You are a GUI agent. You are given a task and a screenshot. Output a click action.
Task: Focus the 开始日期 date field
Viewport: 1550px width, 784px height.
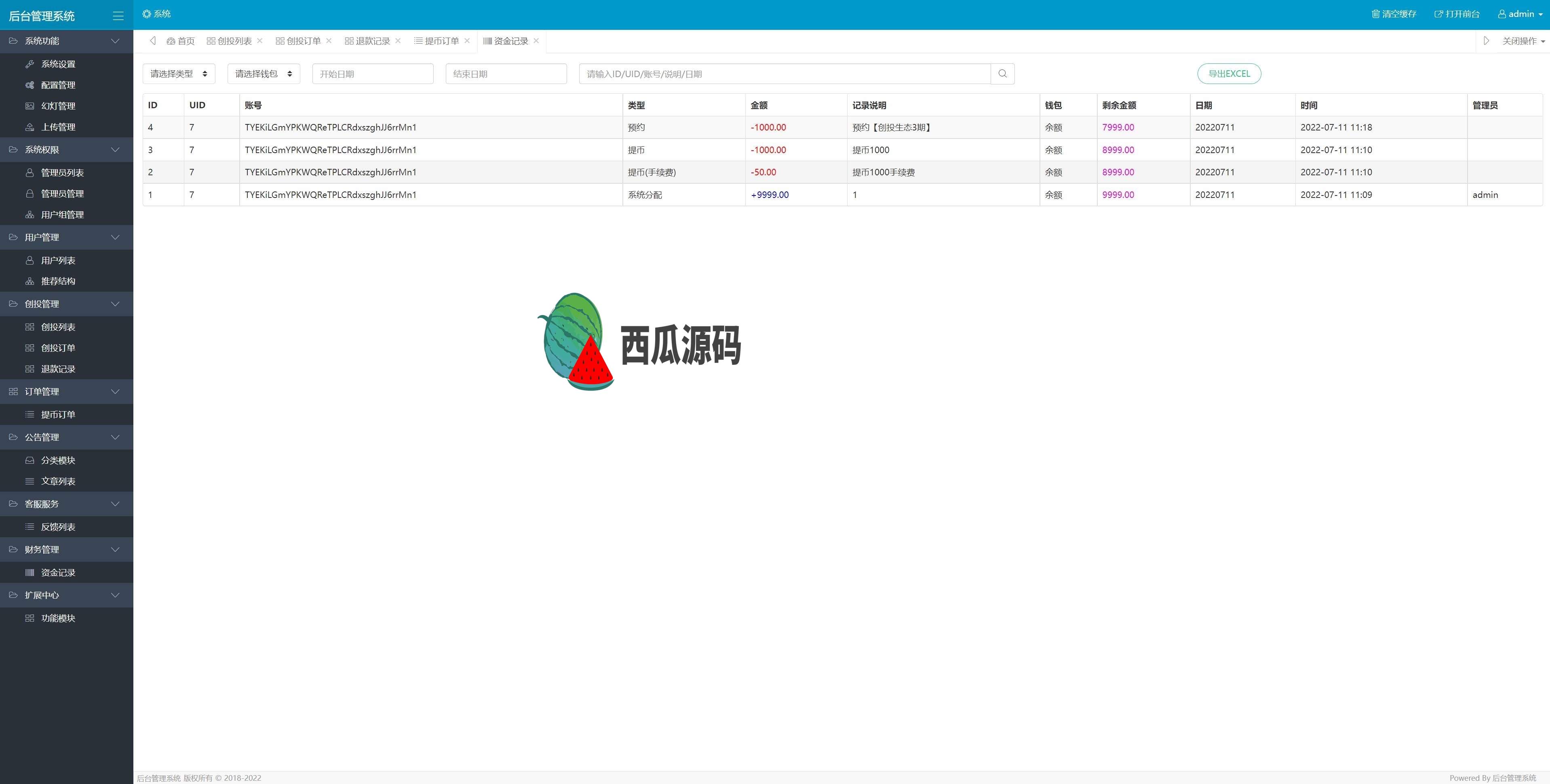click(x=373, y=74)
